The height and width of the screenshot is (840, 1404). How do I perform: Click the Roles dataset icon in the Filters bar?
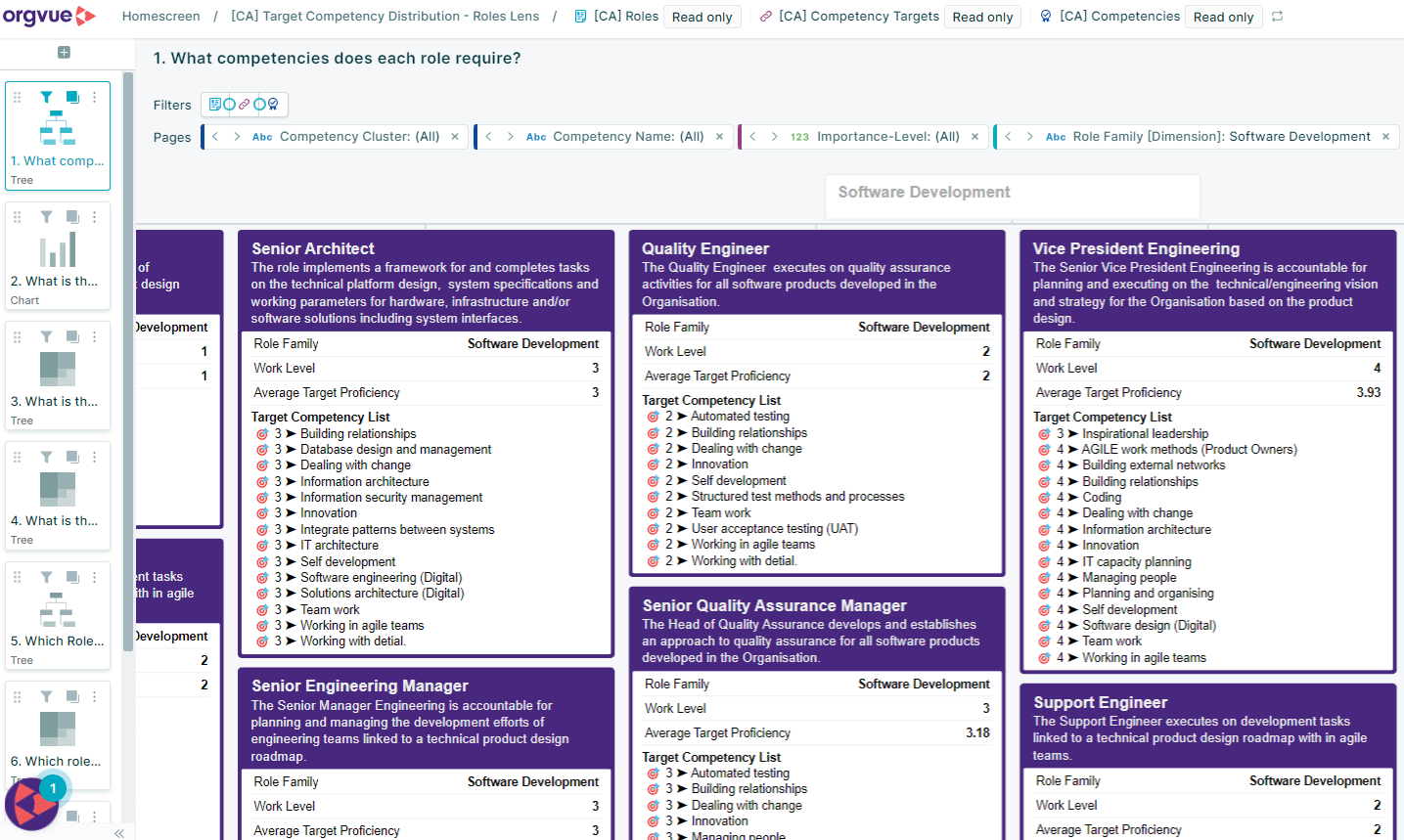215,104
